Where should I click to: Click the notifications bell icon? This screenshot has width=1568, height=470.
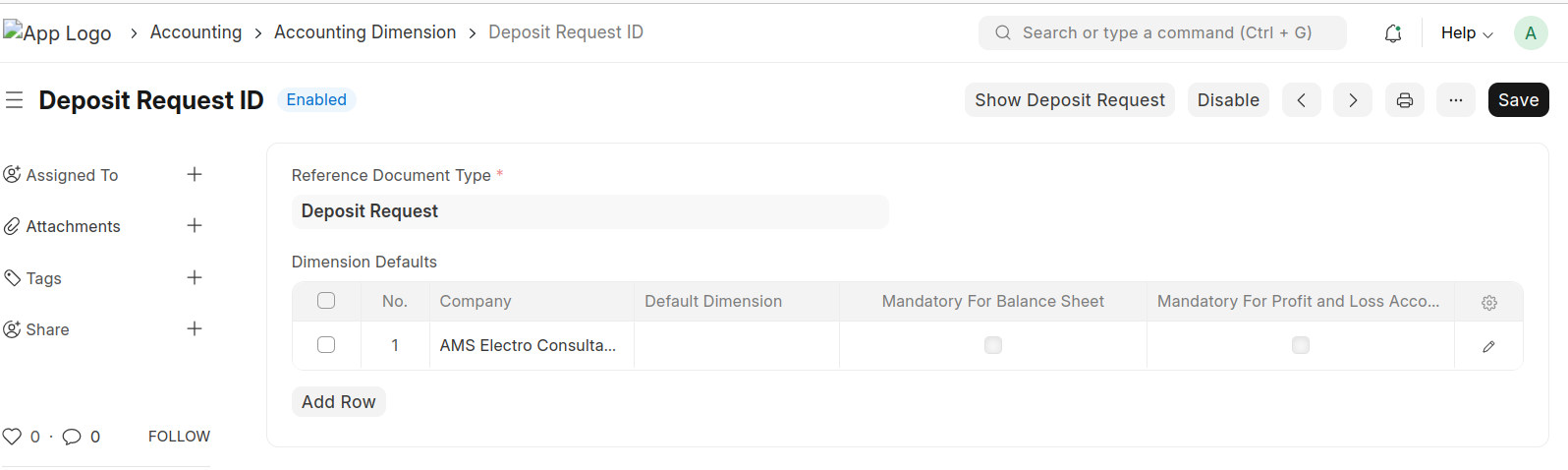point(1392,33)
